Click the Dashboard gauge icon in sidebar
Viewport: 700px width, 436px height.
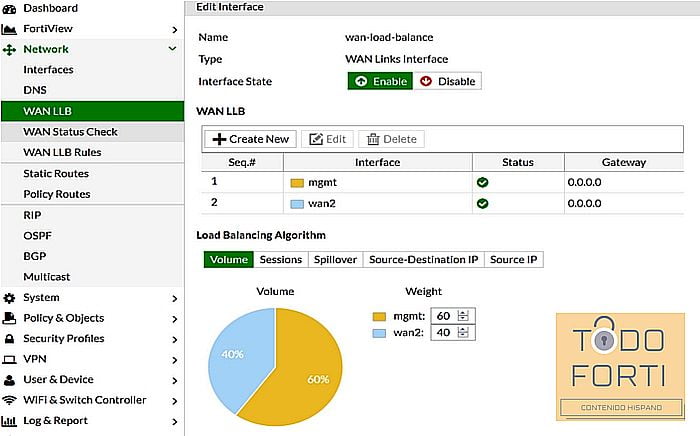10,8
